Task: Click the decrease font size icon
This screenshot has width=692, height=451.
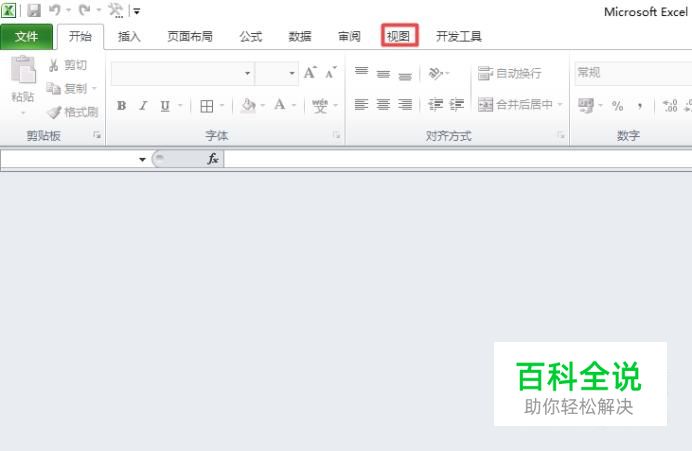Action: click(x=331, y=73)
